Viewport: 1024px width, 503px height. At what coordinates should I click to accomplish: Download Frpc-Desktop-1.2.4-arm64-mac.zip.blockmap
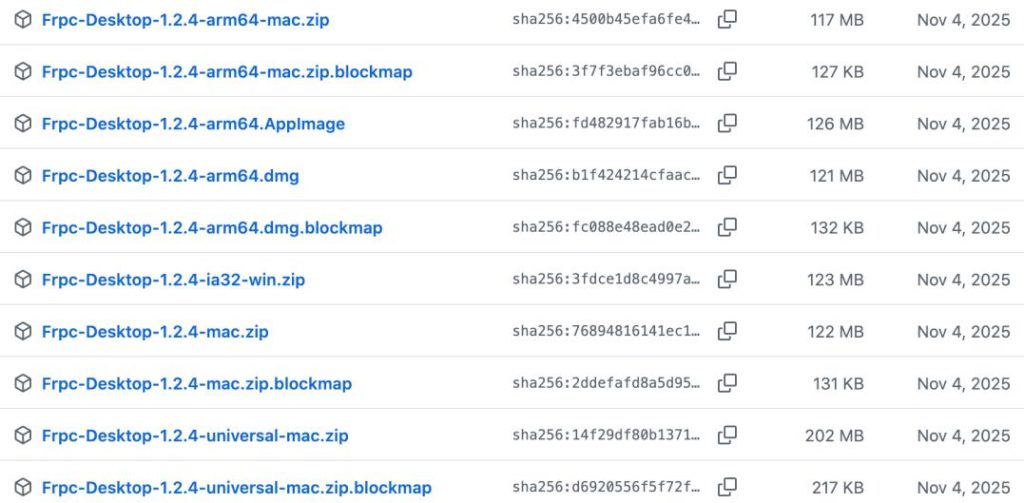point(227,72)
